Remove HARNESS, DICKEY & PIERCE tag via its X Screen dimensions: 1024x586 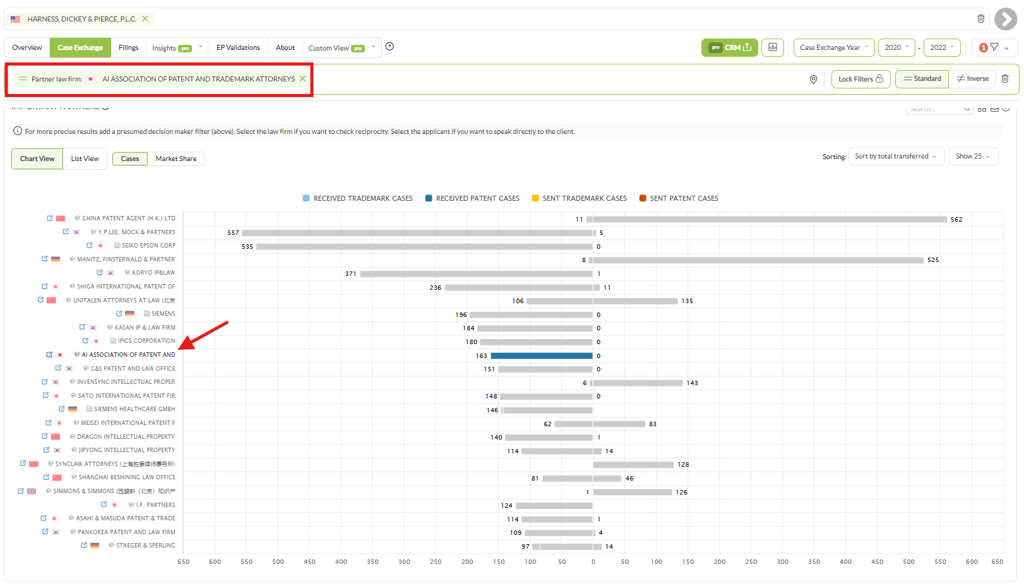[145, 19]
